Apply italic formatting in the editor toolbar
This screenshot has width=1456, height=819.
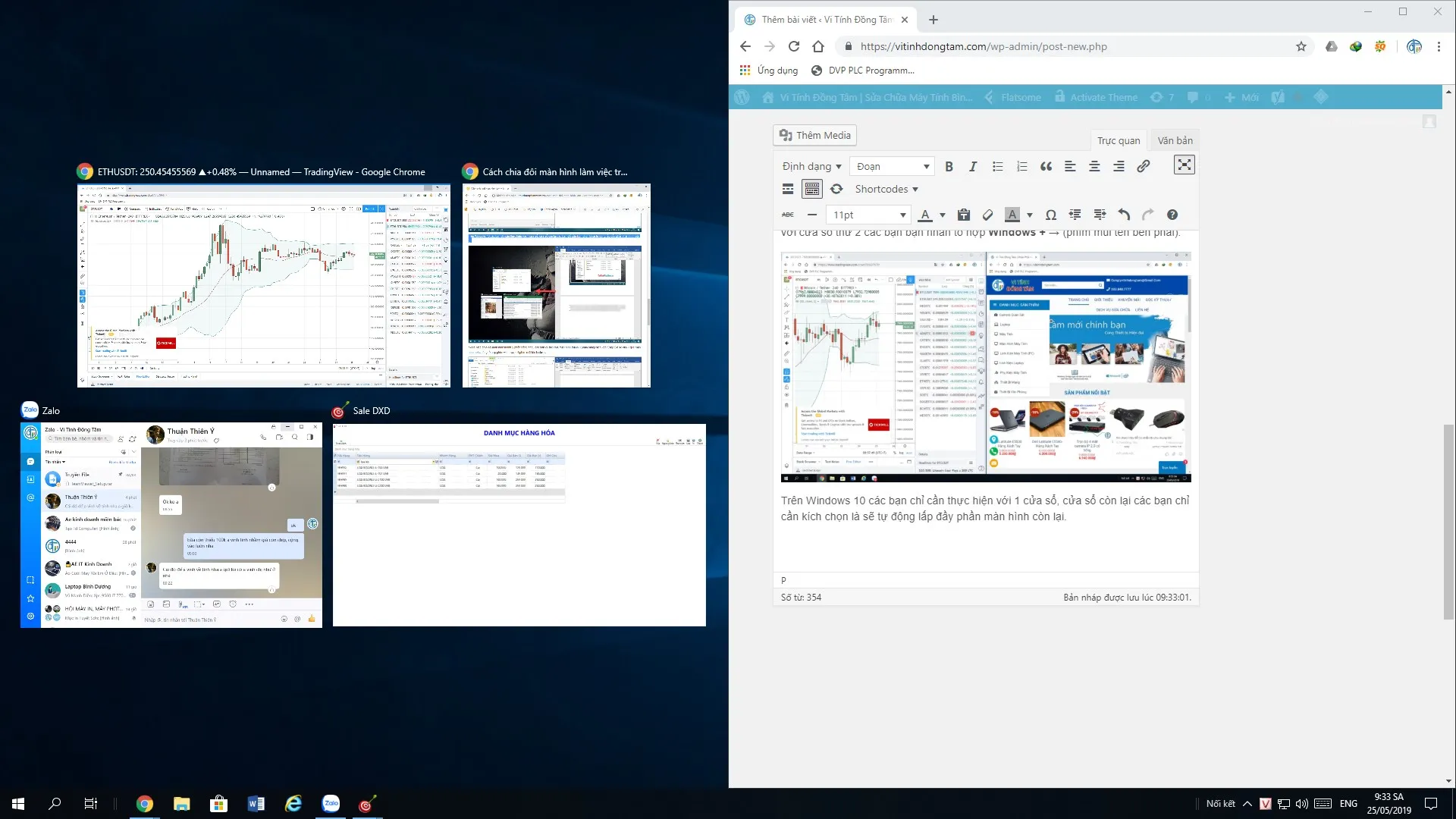coord(973,166)
